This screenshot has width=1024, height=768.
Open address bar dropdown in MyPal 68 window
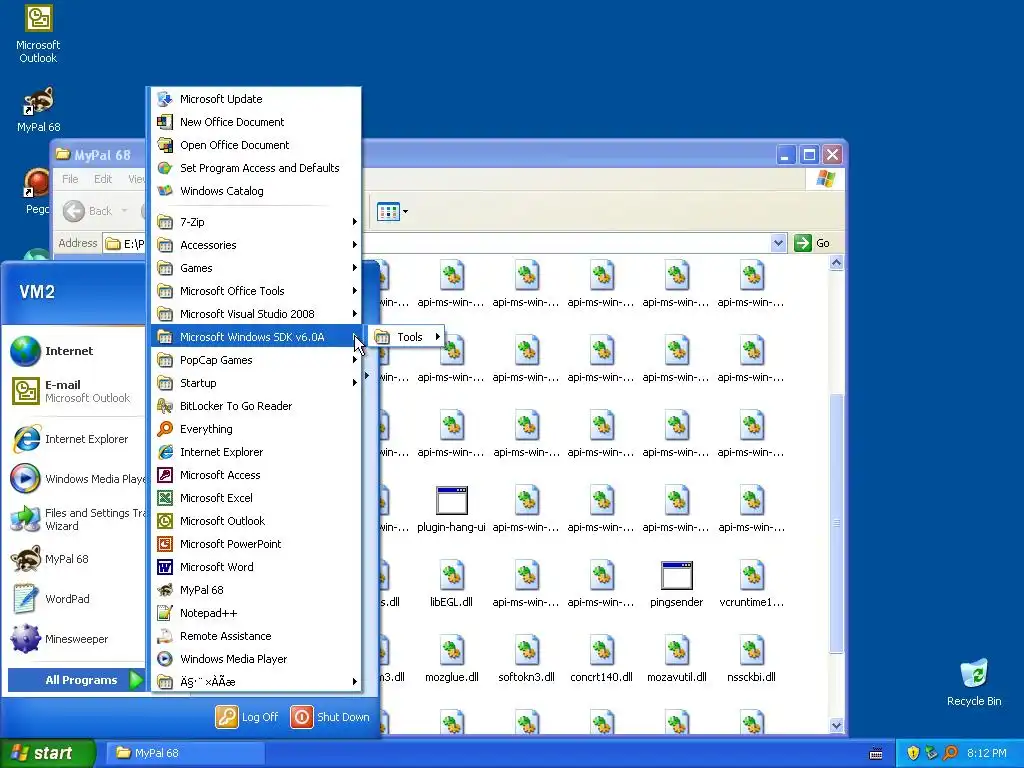click(x=778, y=243)
